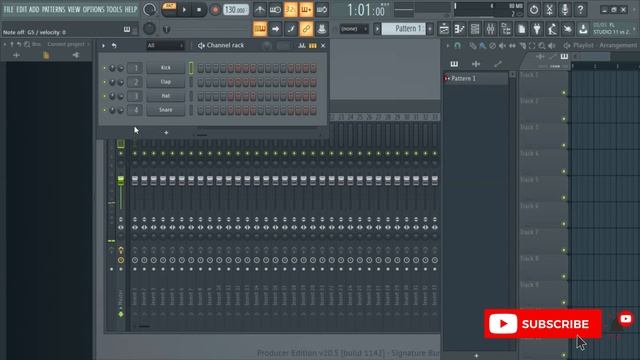The image size is (640, 360).
Task: Click arrow left of Pattern 1 selector
Action: pos(377,29)
